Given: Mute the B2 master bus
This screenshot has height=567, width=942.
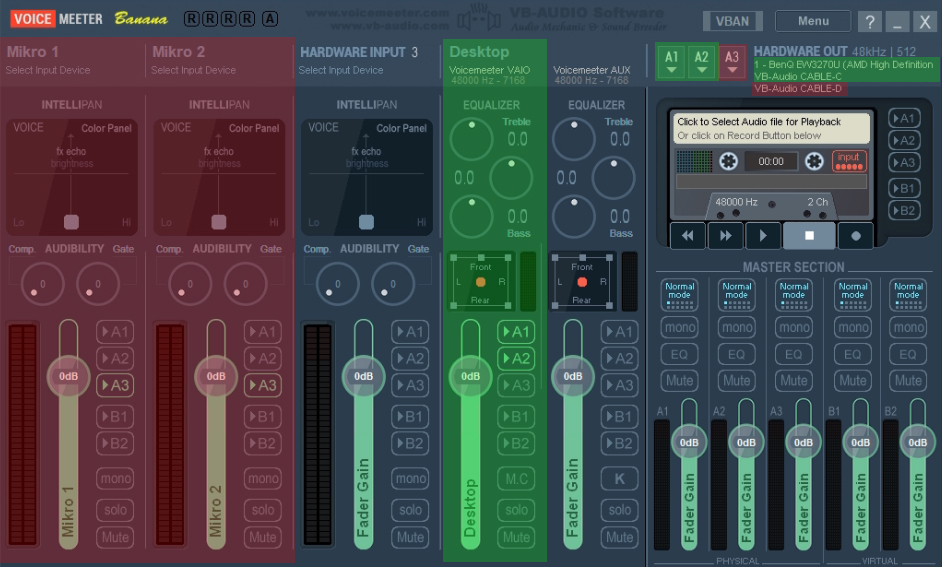Looking at the screenshot, I should click(908, 381).
